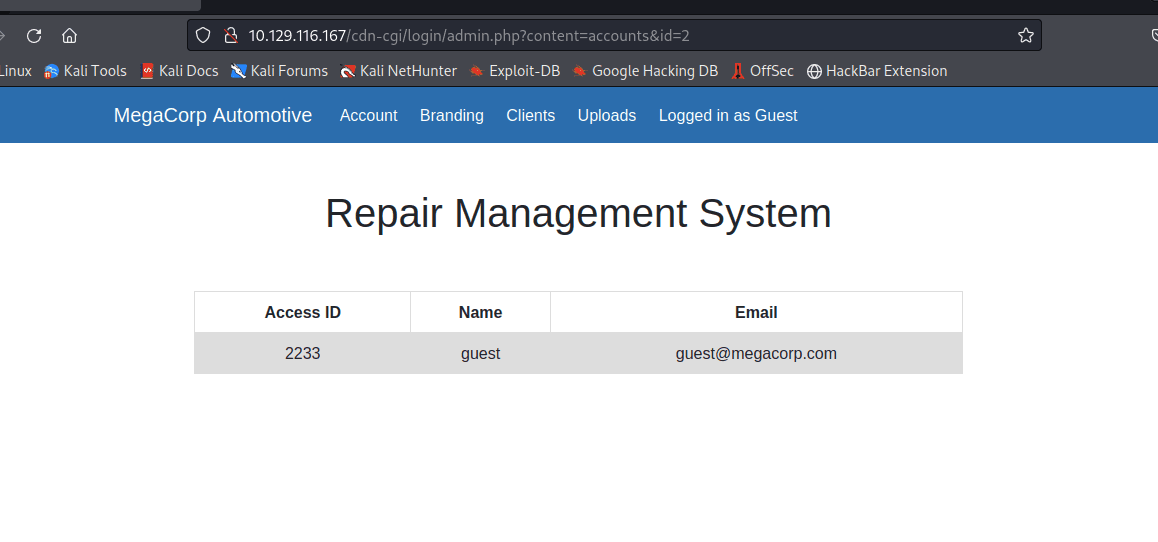The width and height of the screenshot is (1158, 542).
Task: Go to the Account page
Action: (x=368, y=116)
